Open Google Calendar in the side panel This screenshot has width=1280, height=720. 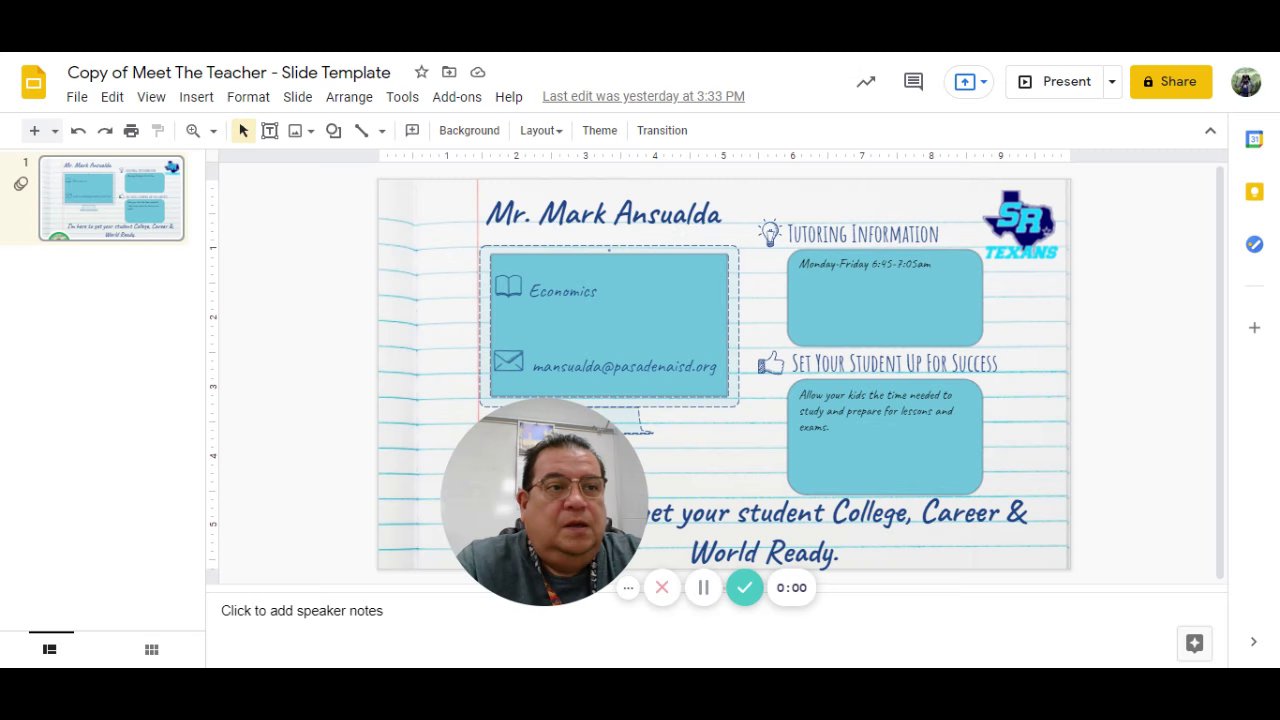coord(1254,140)
